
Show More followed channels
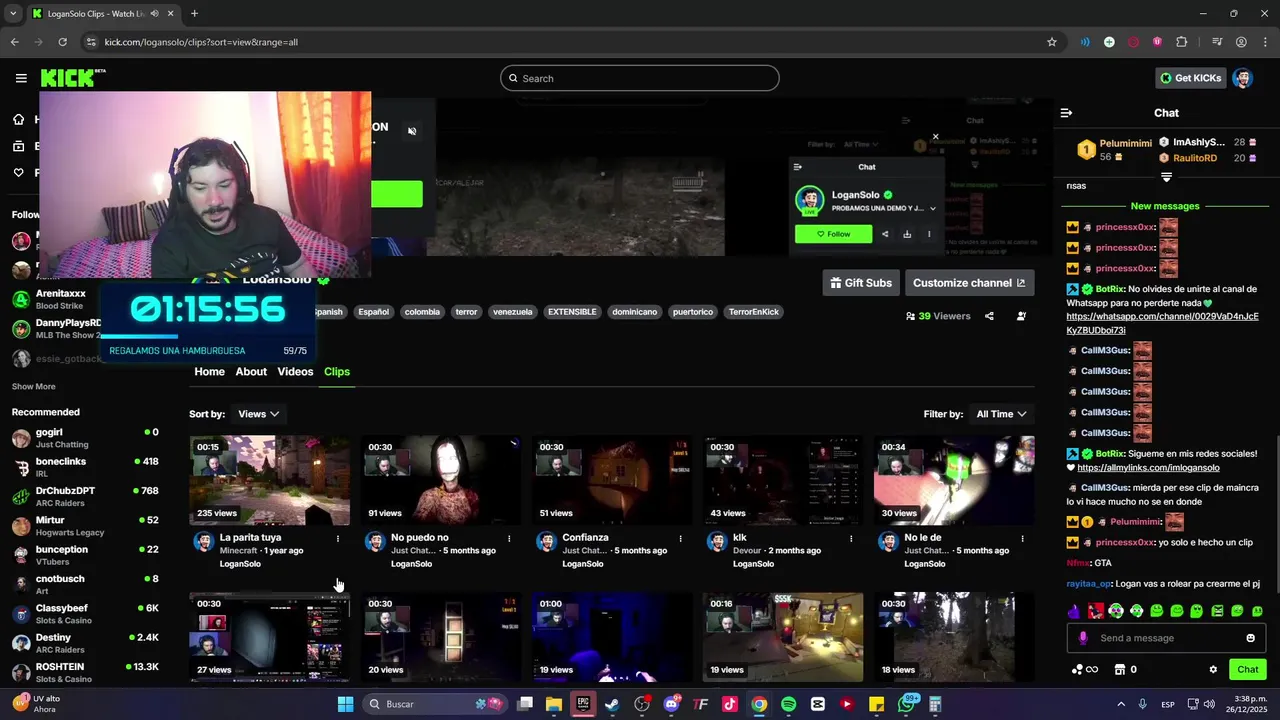pos(33,386)
